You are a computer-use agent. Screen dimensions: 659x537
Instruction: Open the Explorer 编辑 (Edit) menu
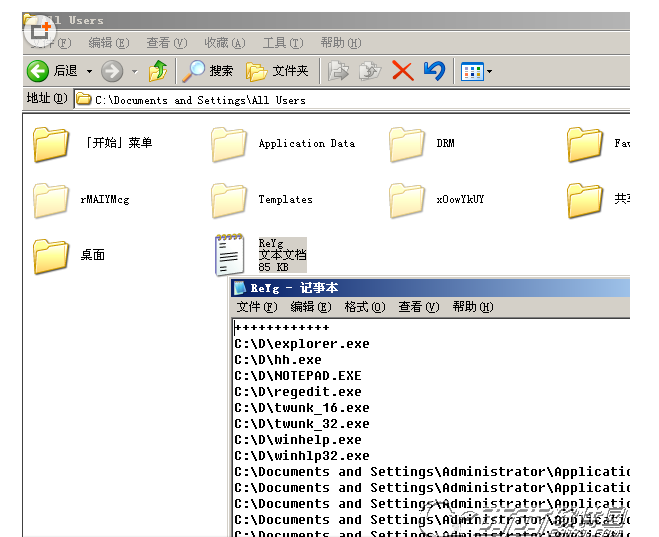click(108, 43)
